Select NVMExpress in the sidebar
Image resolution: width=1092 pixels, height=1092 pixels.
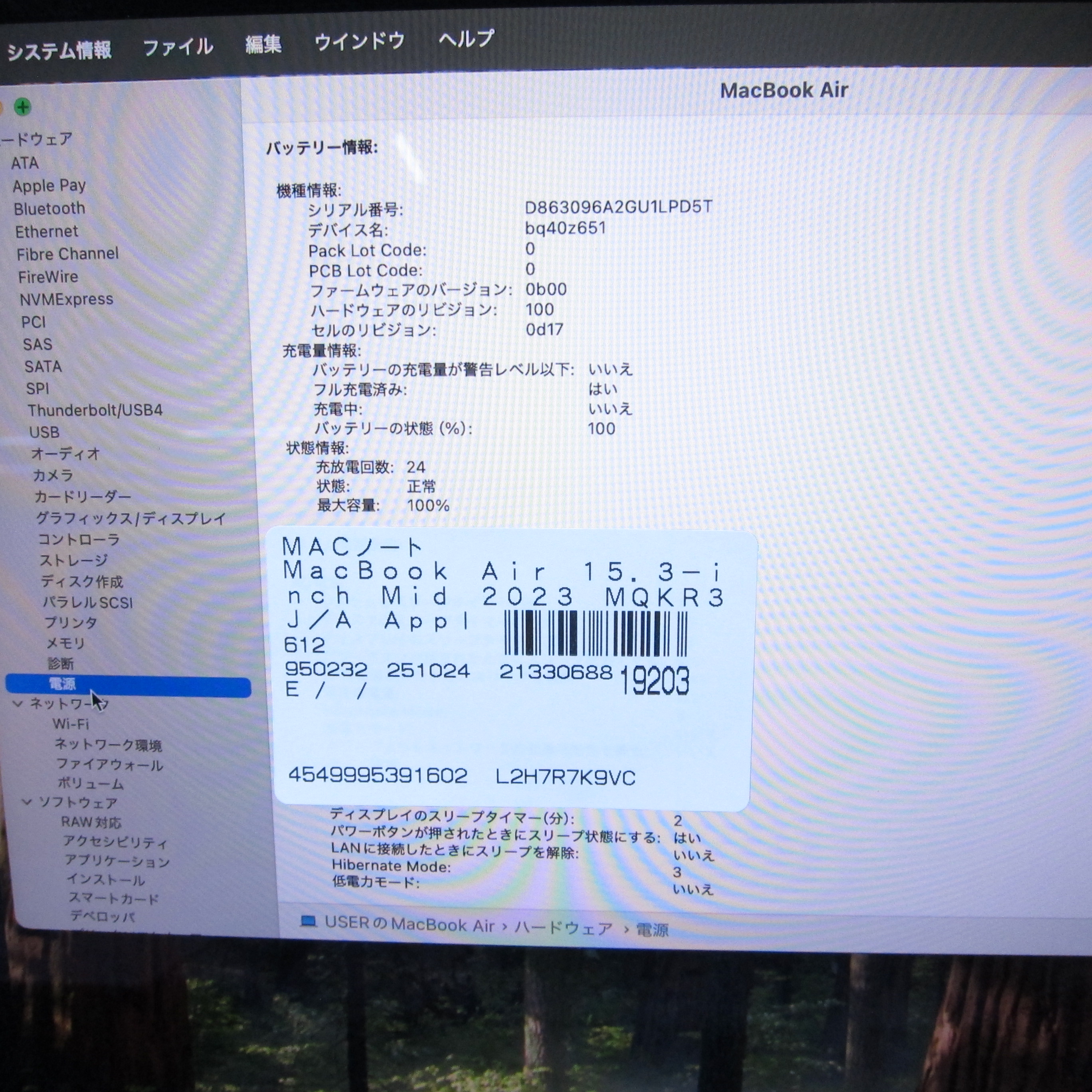click(66, 299)
